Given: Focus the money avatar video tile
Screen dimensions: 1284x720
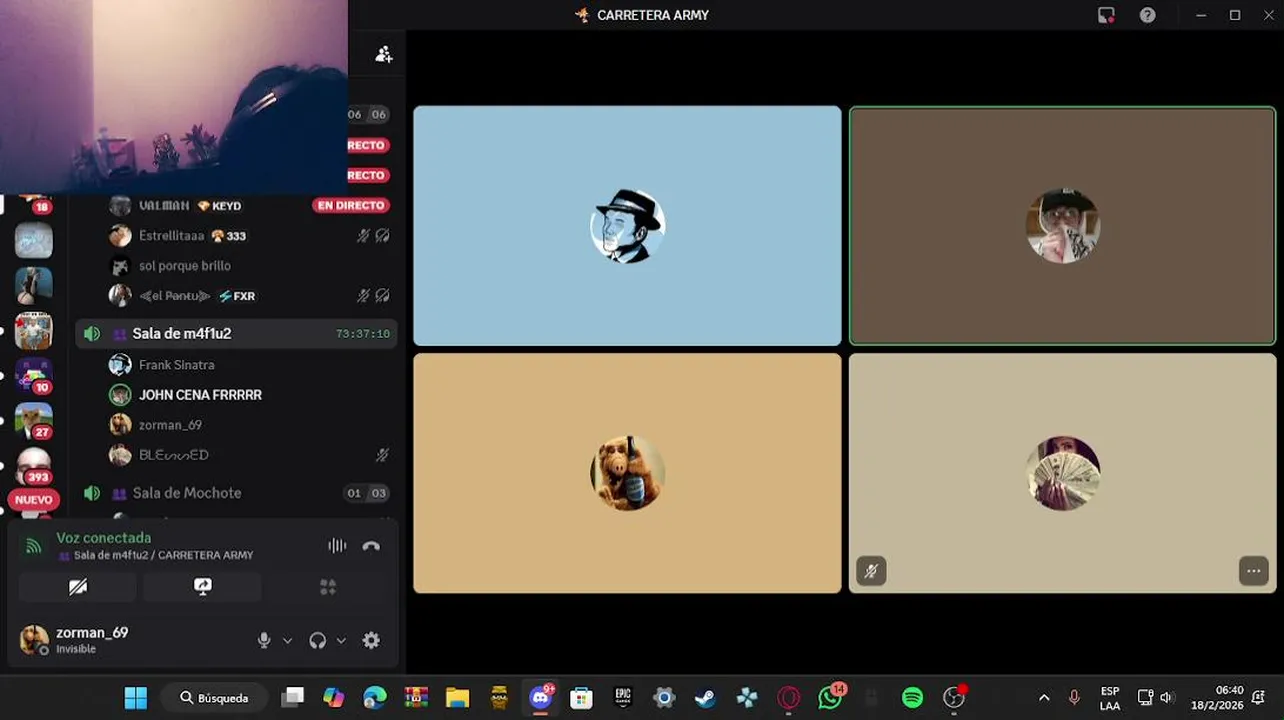Looking at the screenshot, I should click(1062, 473).
